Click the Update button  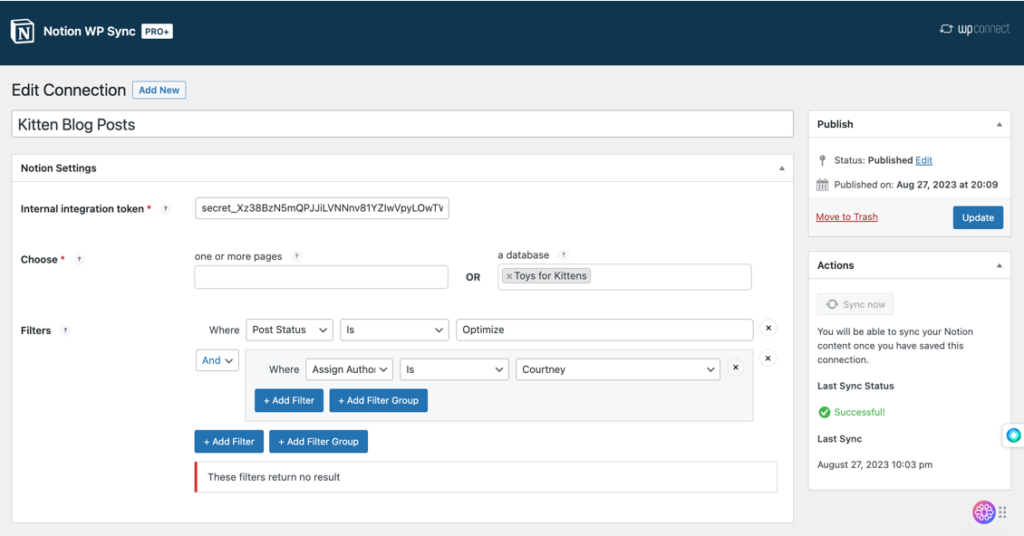977,217
